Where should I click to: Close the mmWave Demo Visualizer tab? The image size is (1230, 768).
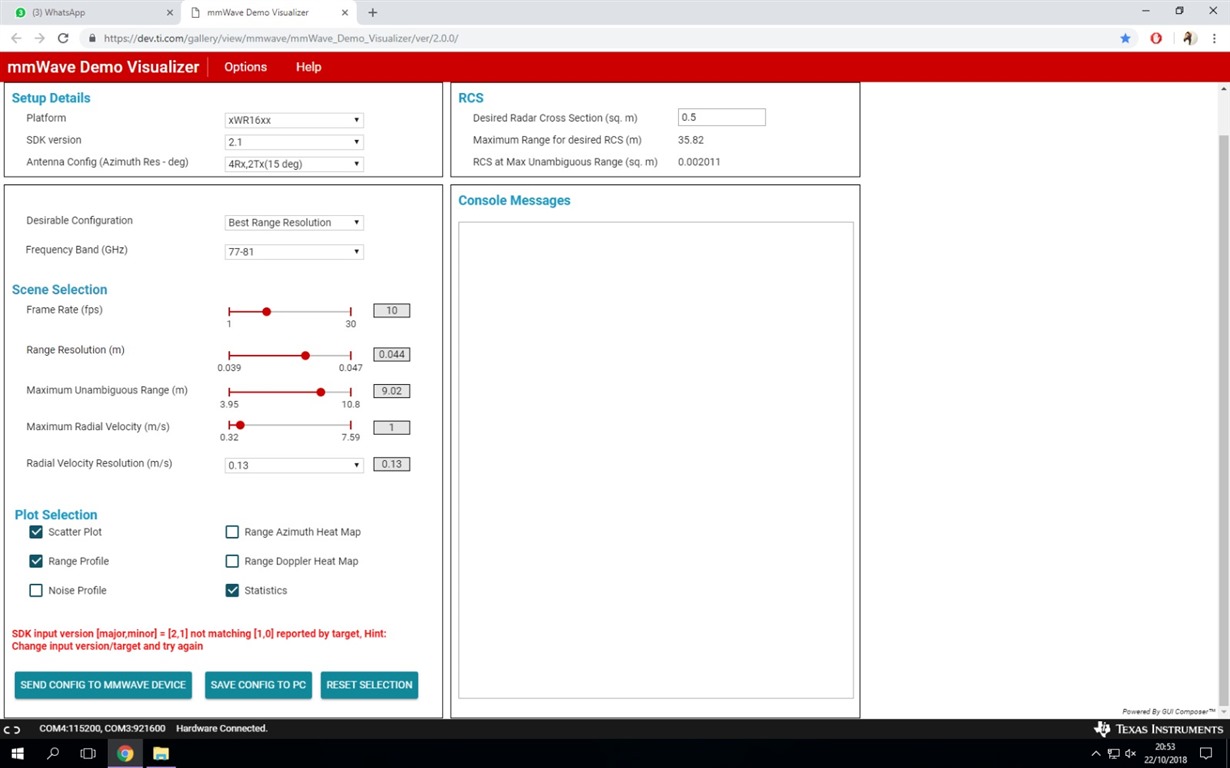click(346, 12)
